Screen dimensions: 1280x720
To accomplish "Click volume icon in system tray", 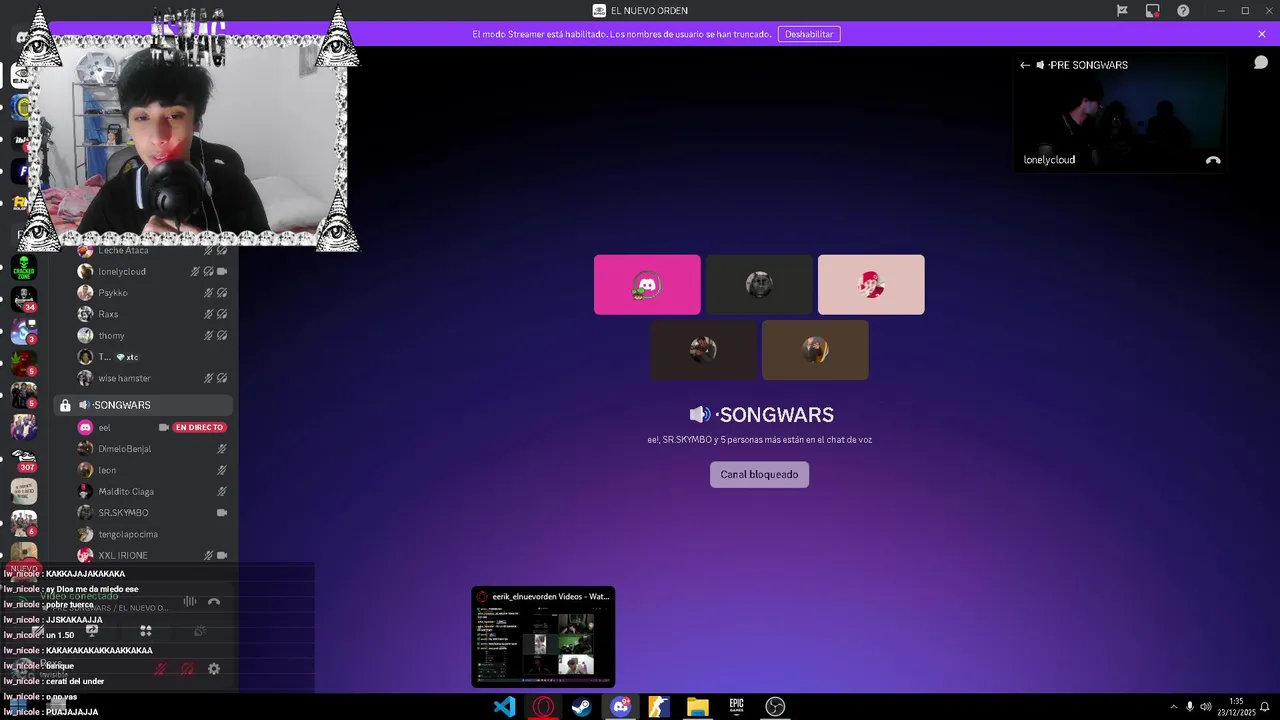I will (x=1206, y=707).
